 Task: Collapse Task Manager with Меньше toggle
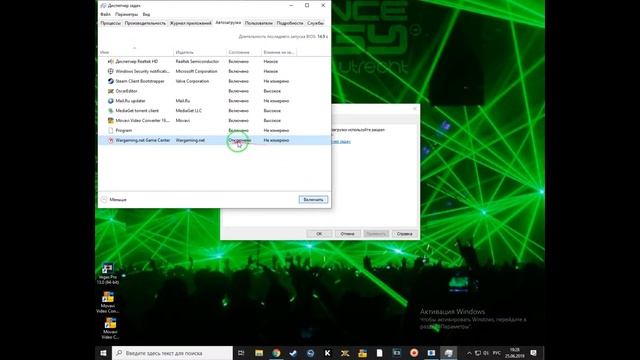tap(114, 200)
